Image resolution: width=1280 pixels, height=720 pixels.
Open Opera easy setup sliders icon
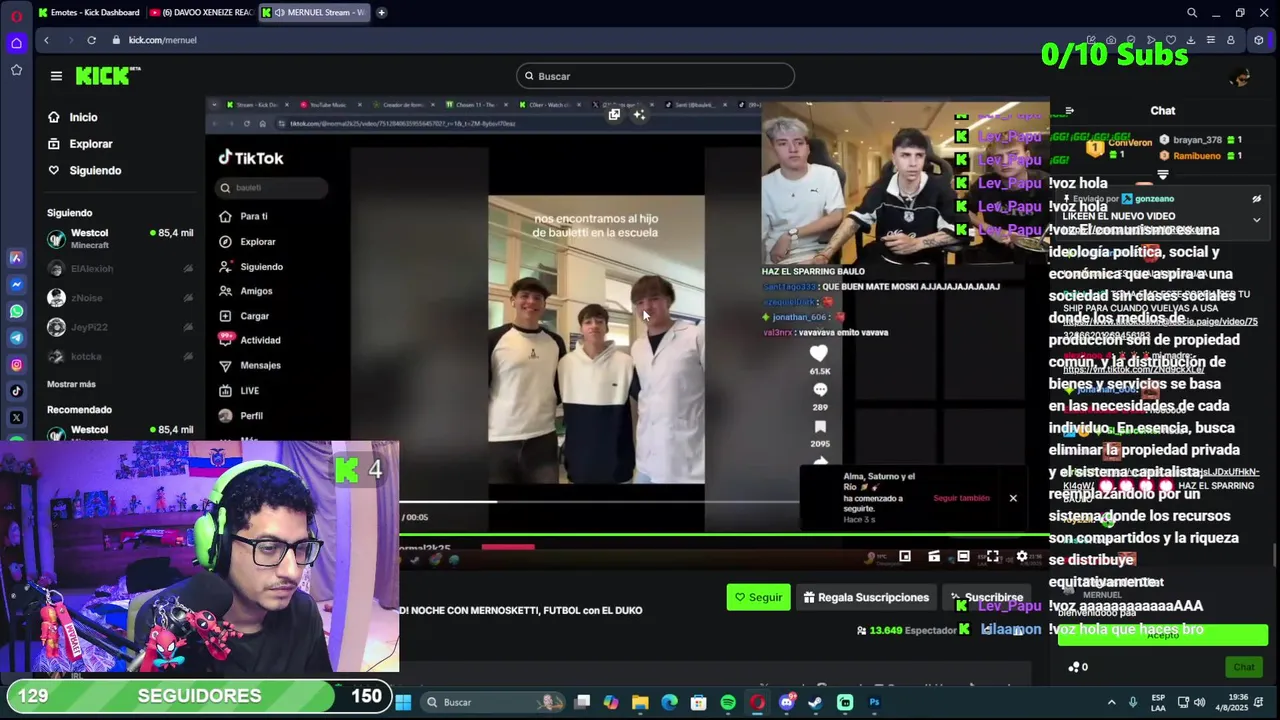point(1210,40)
